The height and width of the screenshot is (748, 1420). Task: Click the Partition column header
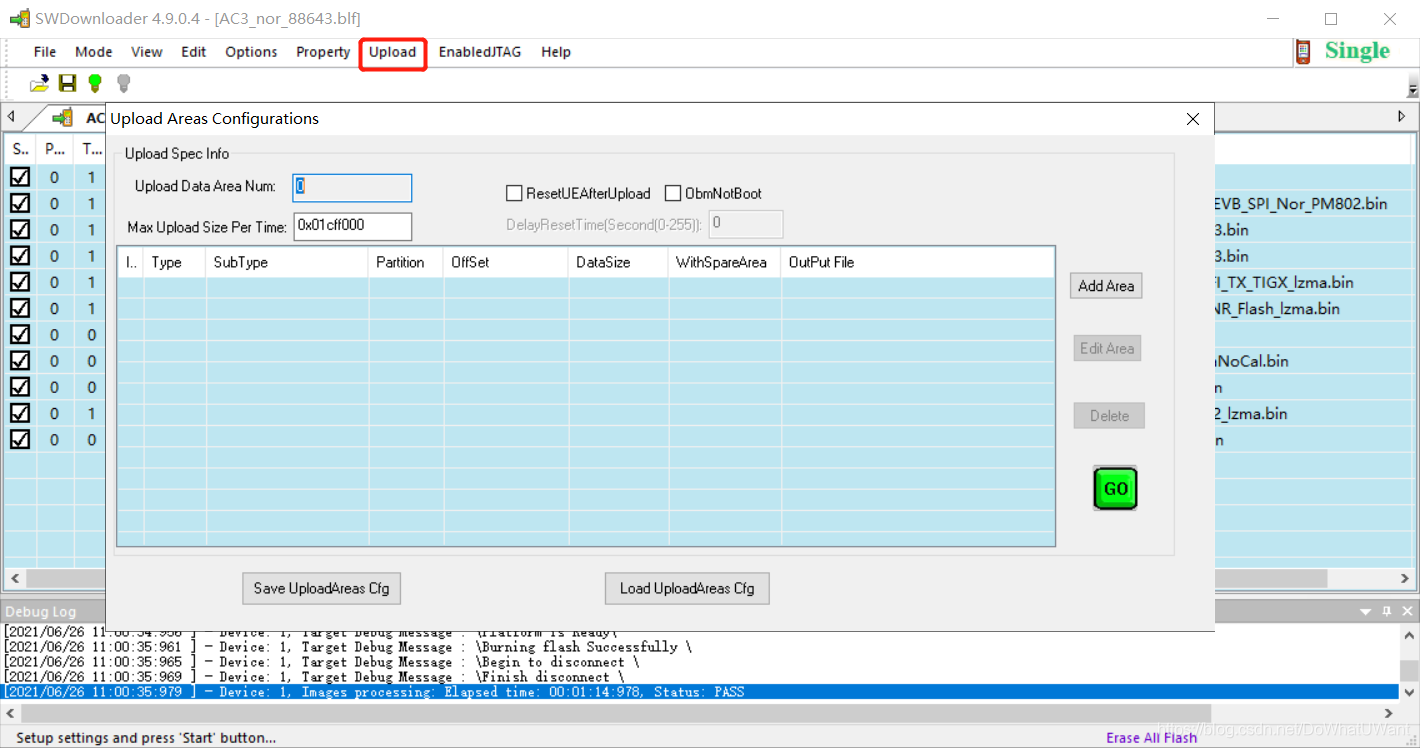(x=406, y=263)
